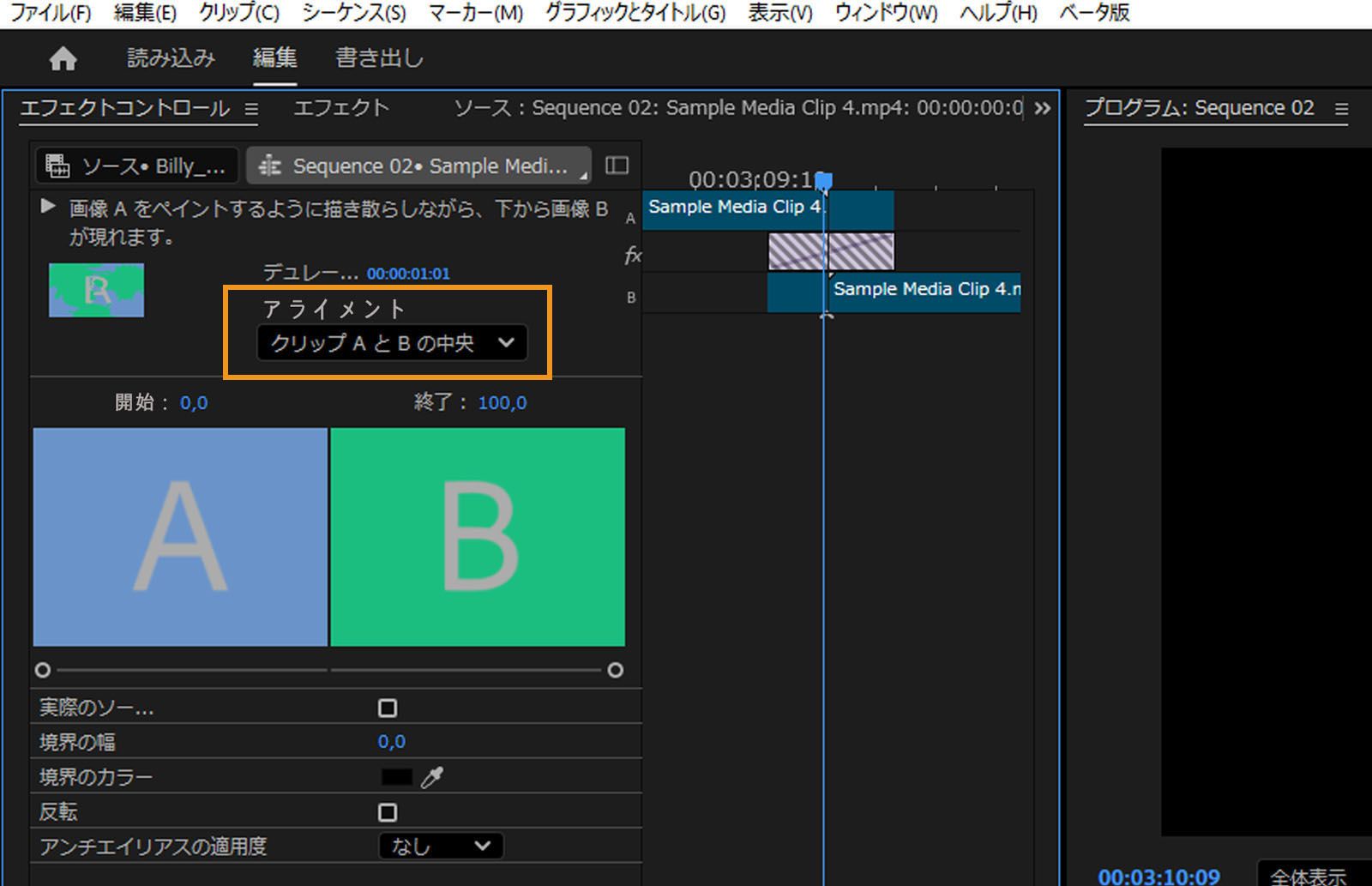Click the 開始 value 0,0
Viewport: 1372px width, 886px height.
[194, 402]
